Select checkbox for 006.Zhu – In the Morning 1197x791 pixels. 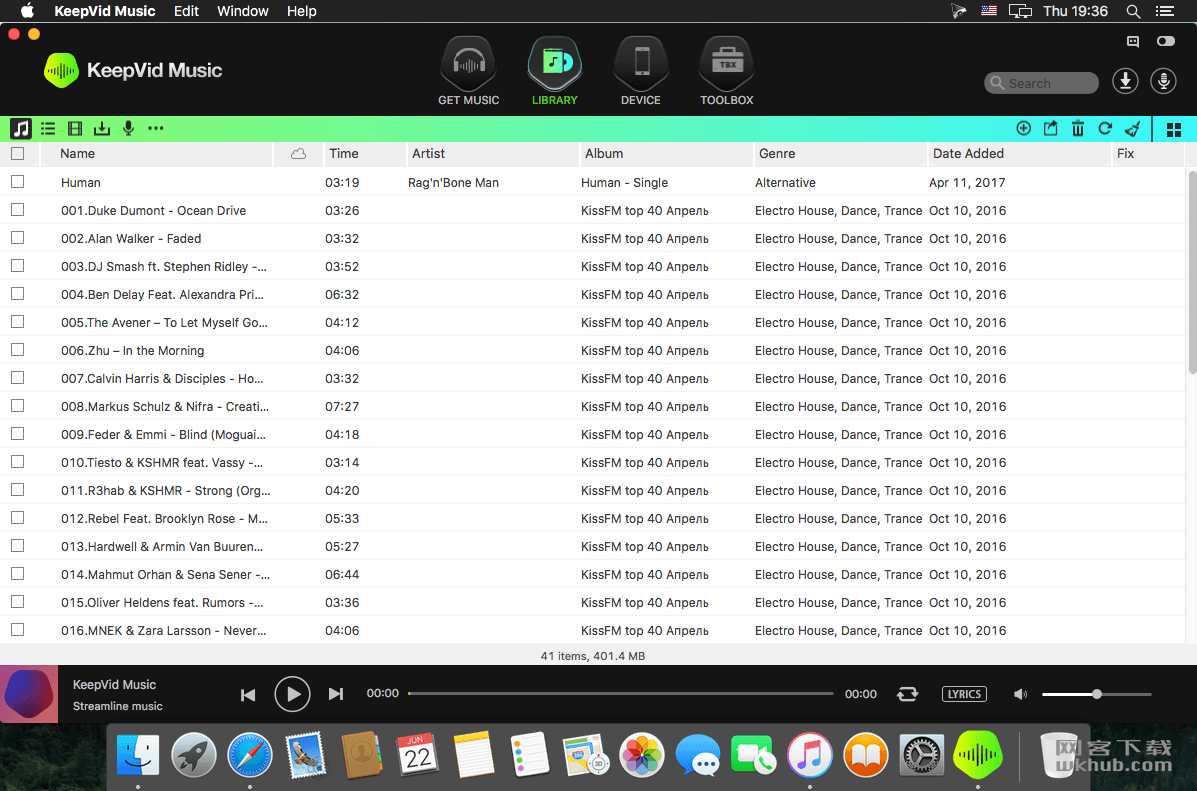18,350
